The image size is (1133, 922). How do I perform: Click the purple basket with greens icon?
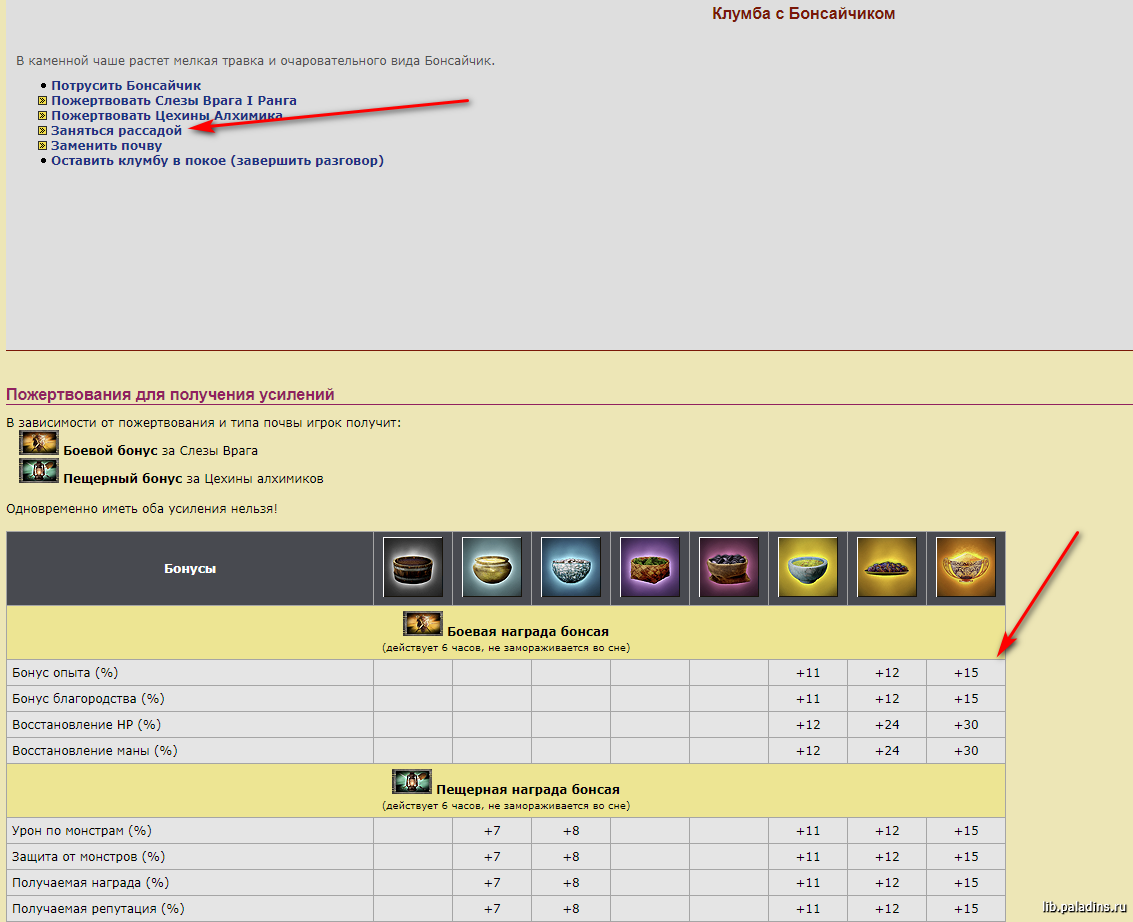click(x=650, y=568)
